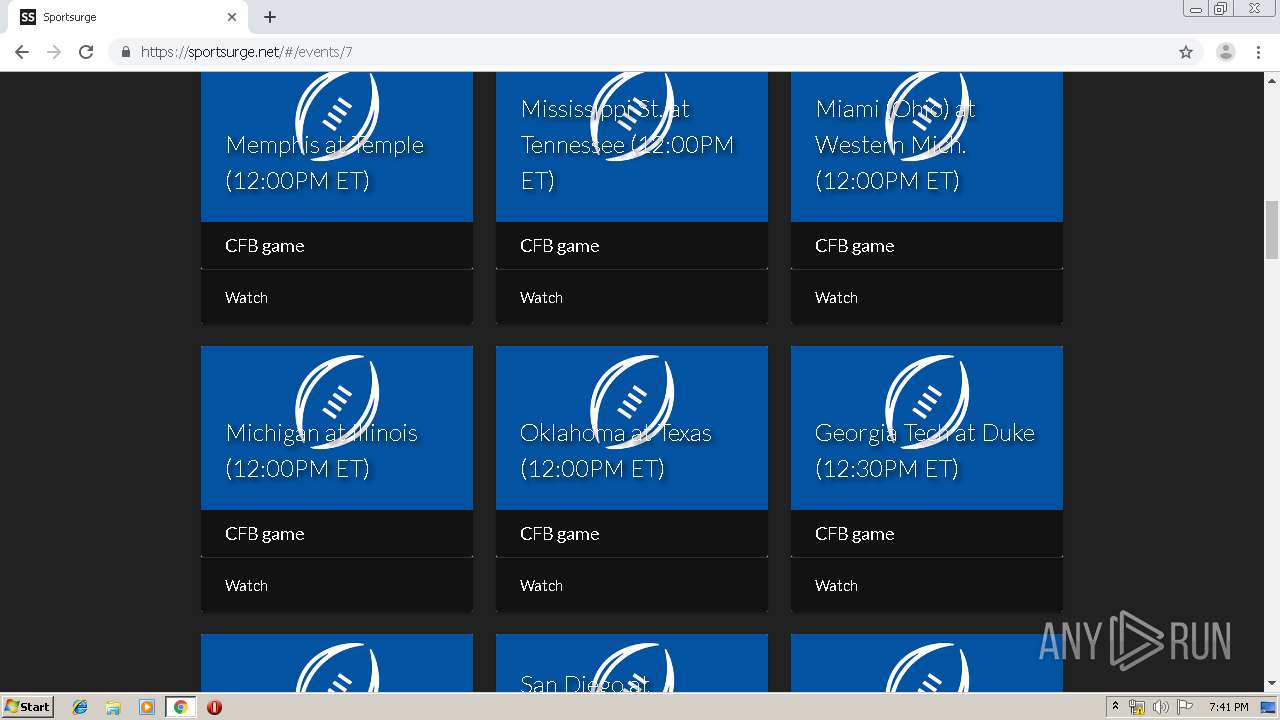
Task: Click the Action Center flag icon
Action: 1185,707
